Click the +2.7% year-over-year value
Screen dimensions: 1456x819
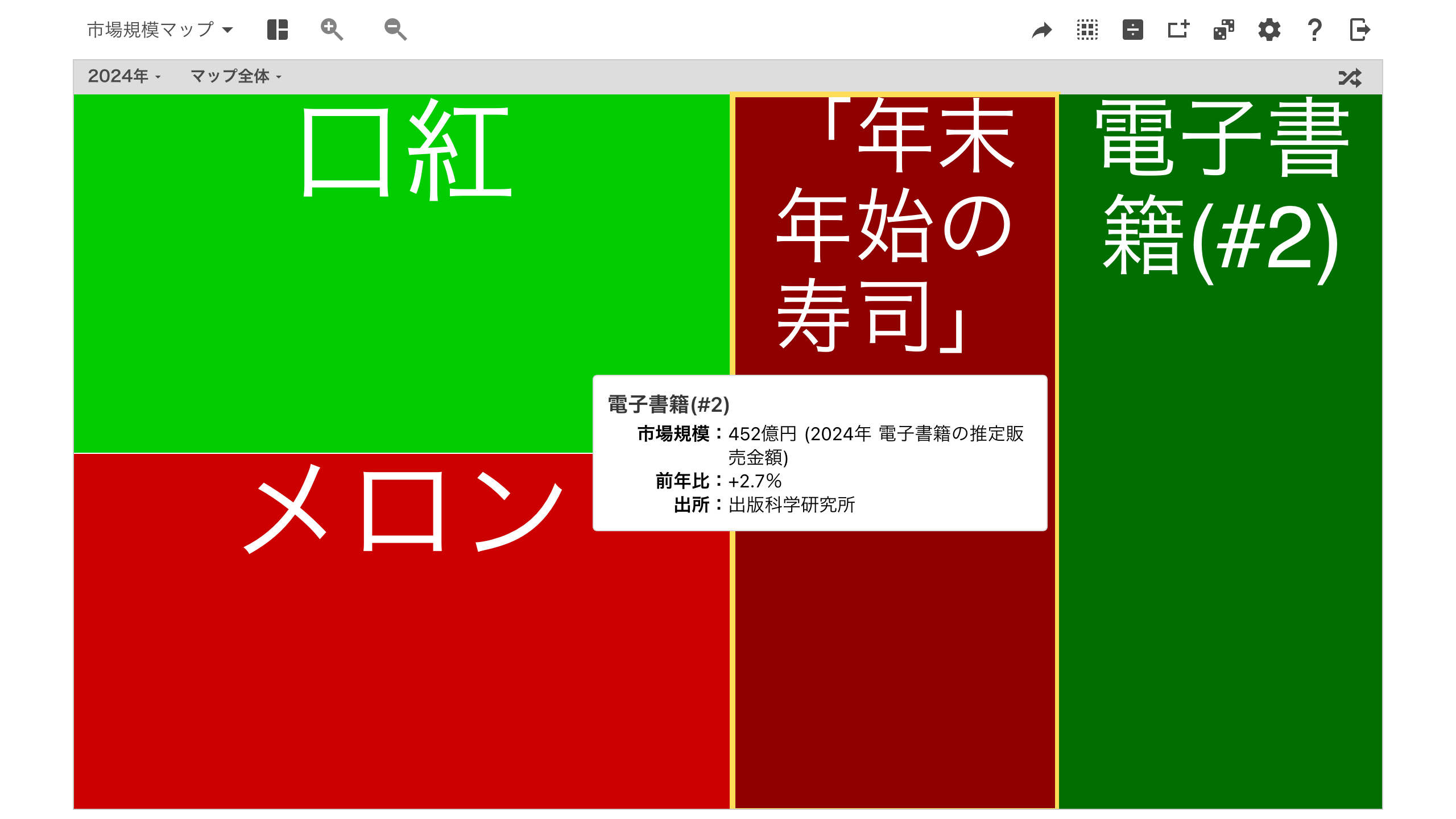755,481
